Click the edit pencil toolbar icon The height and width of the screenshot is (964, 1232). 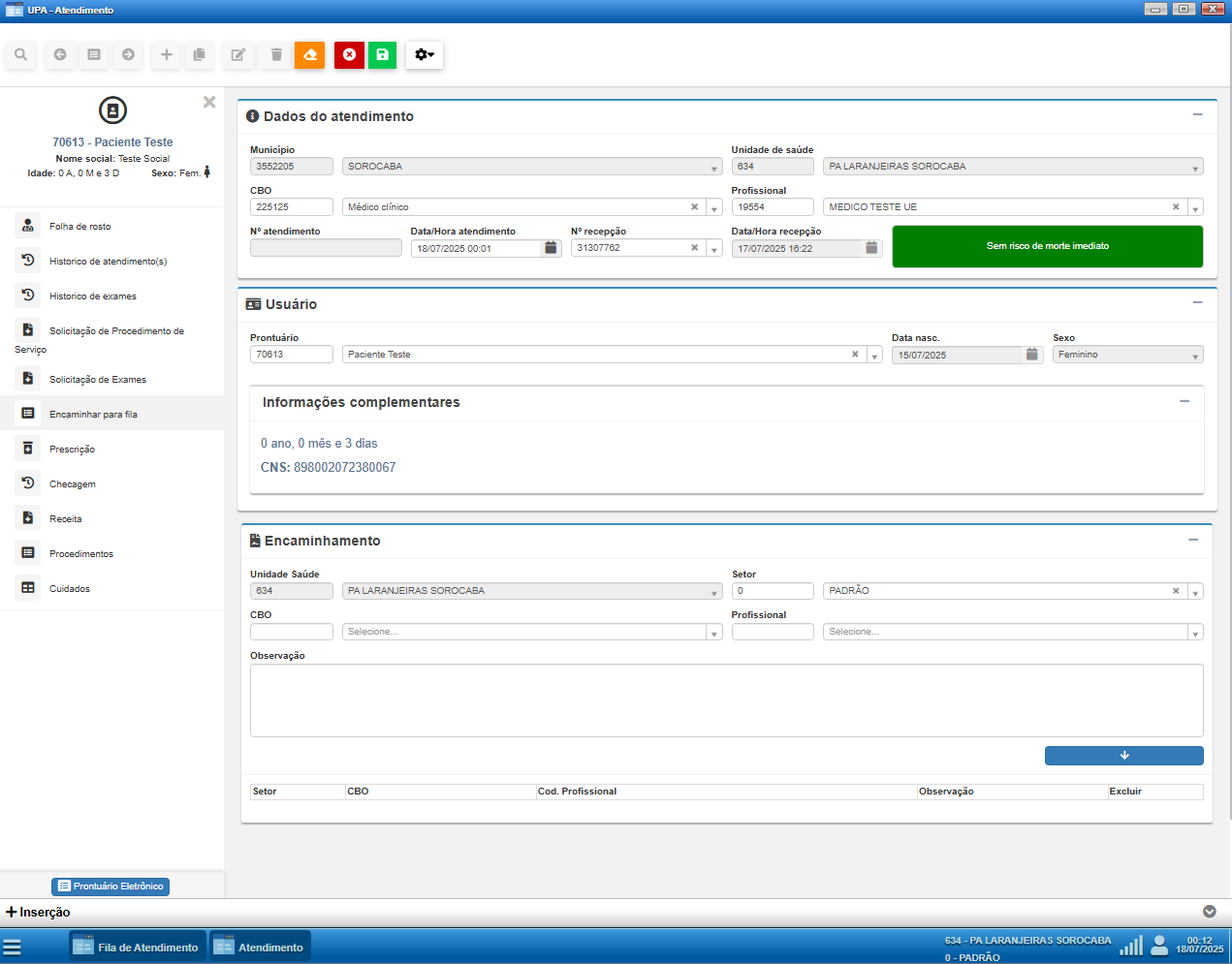(237, 55)
